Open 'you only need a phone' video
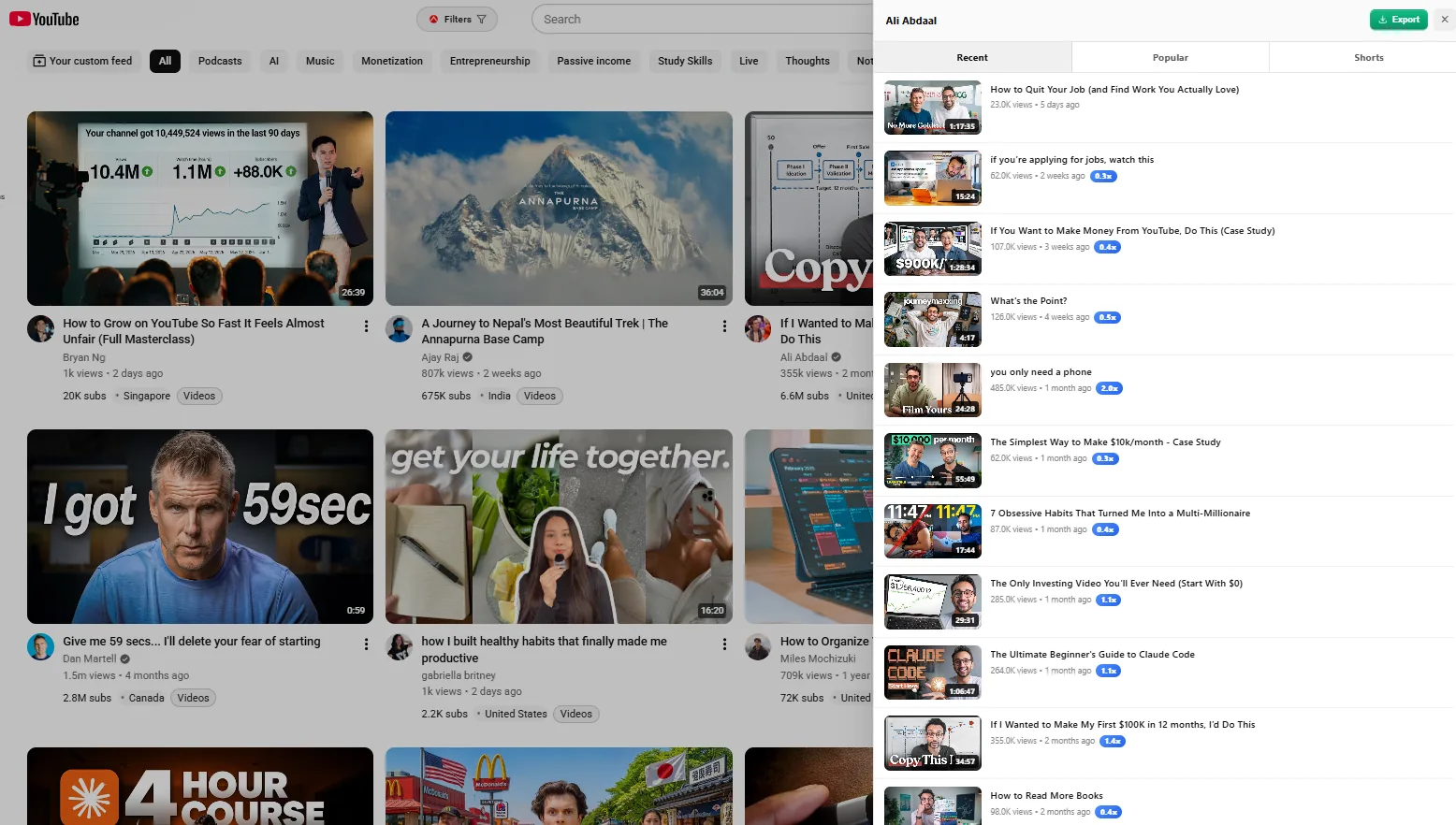The image size is (1456, 825). pos(1041,372)
